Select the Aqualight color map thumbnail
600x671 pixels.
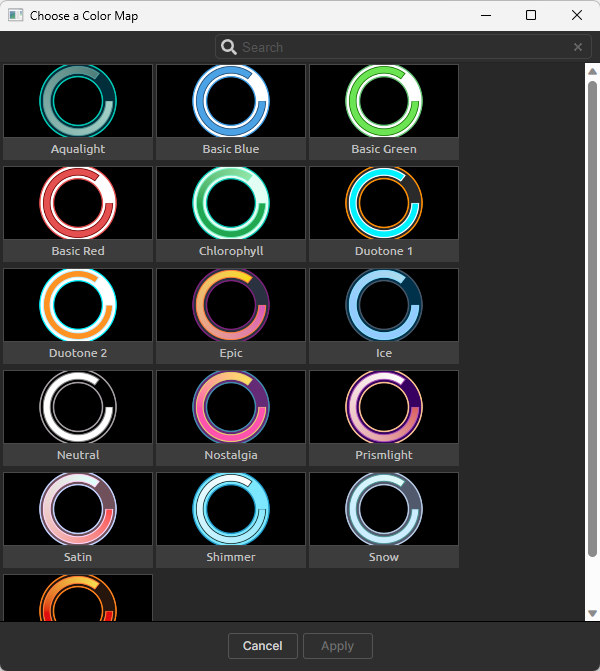pyautogui.click(x=78, y=112)
